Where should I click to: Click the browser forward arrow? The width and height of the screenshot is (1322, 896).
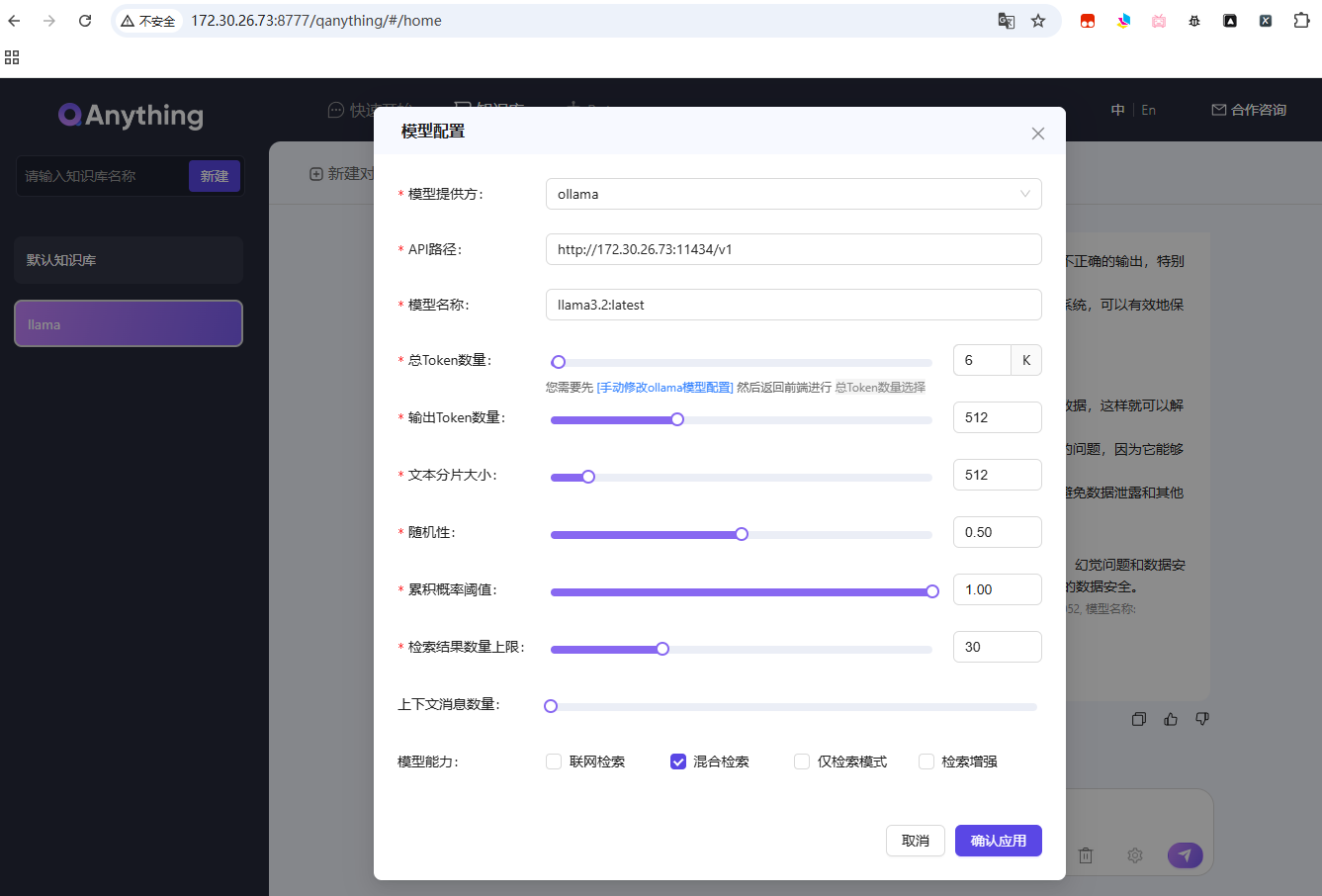pos(49,21)
